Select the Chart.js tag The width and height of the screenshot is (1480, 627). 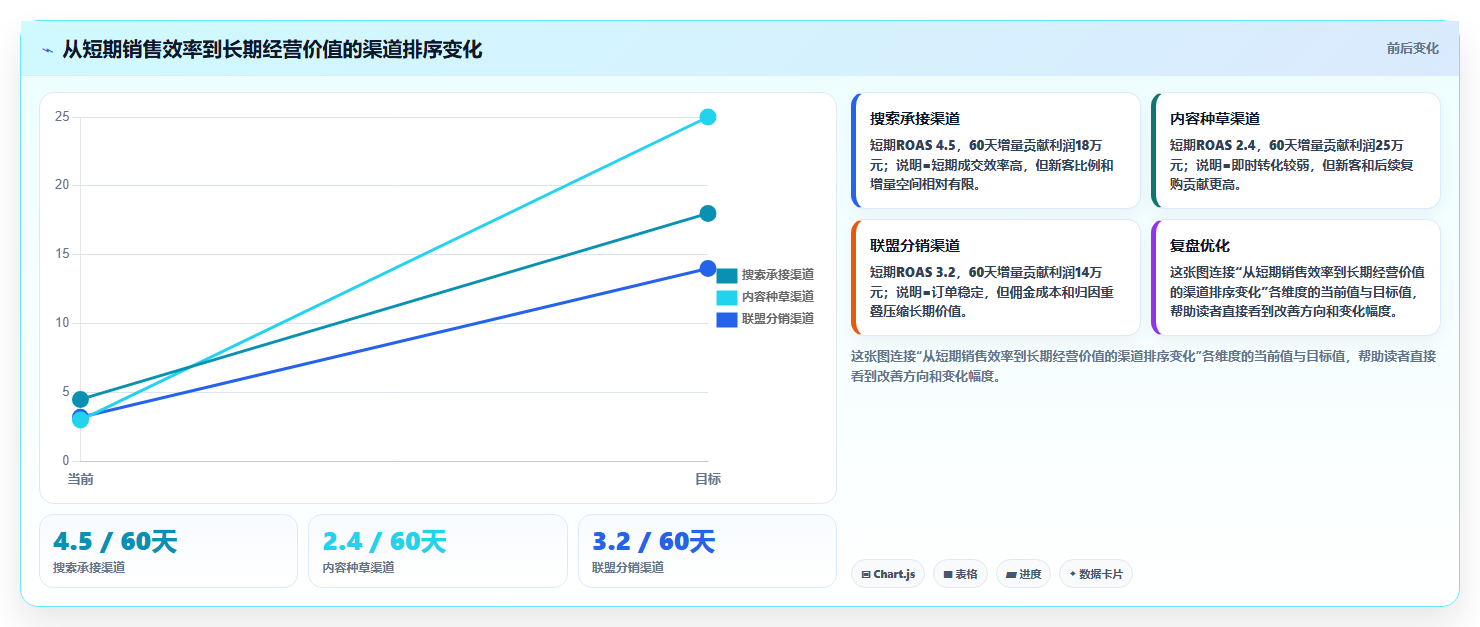888,574
